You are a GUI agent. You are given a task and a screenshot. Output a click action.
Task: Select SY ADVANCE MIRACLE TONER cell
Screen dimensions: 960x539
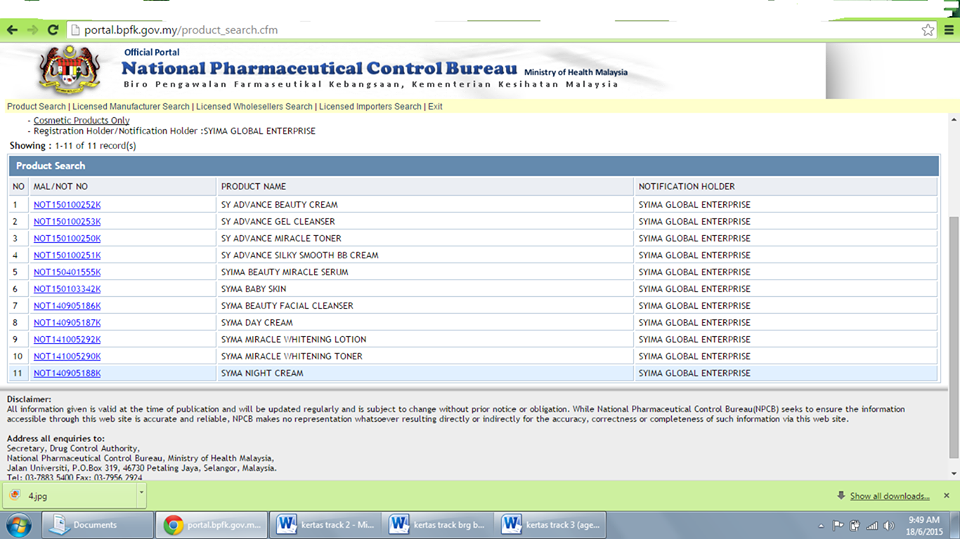point(425,238)
